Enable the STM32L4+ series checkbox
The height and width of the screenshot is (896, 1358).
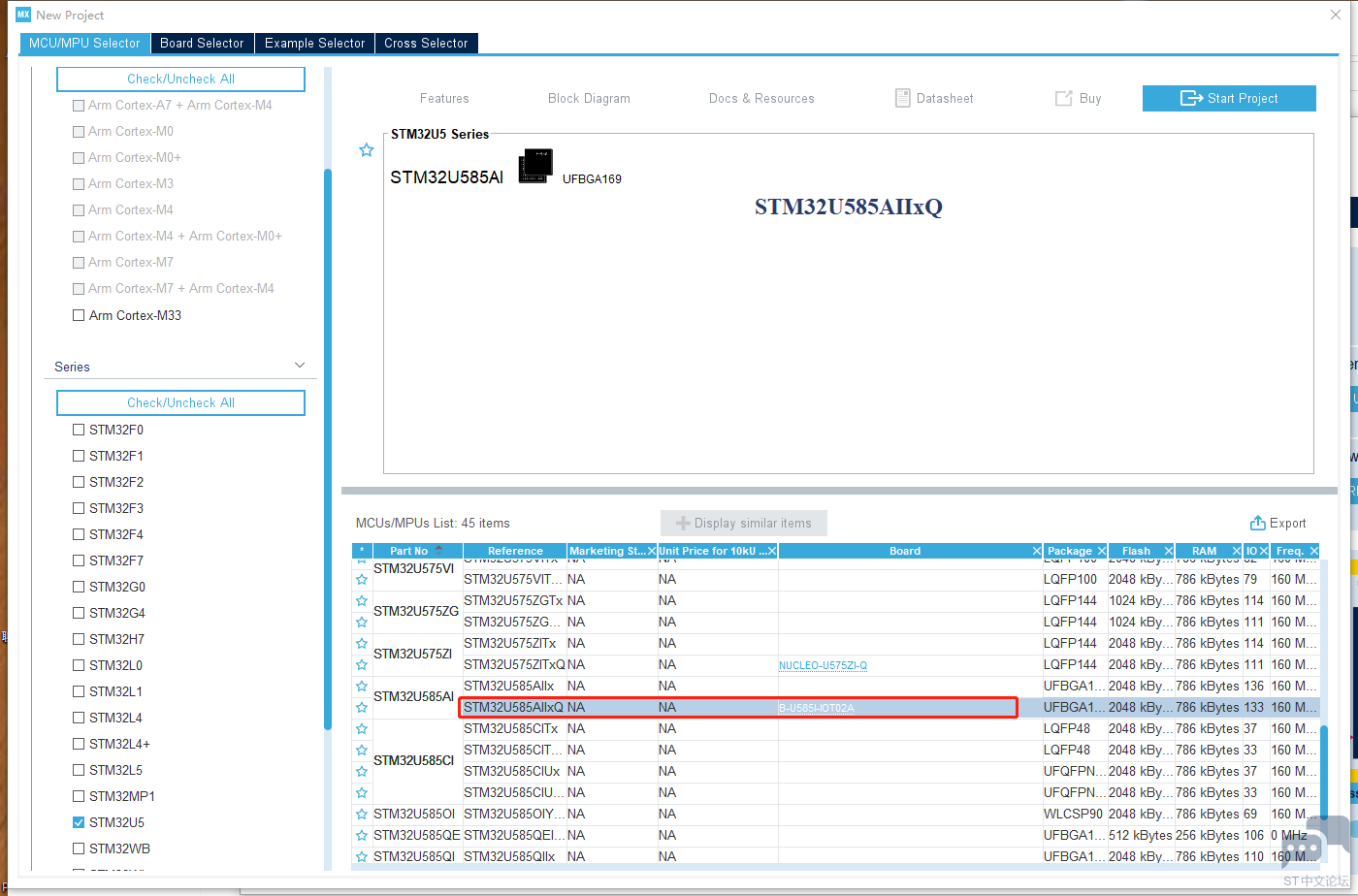point(79,744)
